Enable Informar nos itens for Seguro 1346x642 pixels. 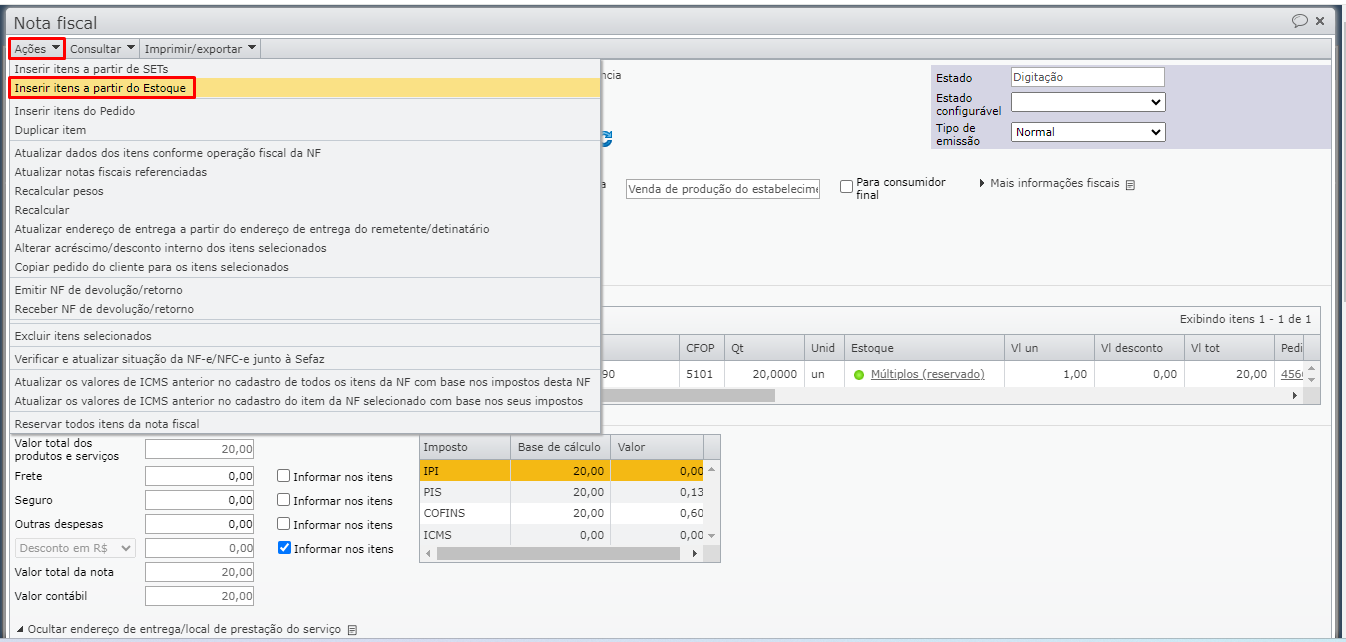284,500
